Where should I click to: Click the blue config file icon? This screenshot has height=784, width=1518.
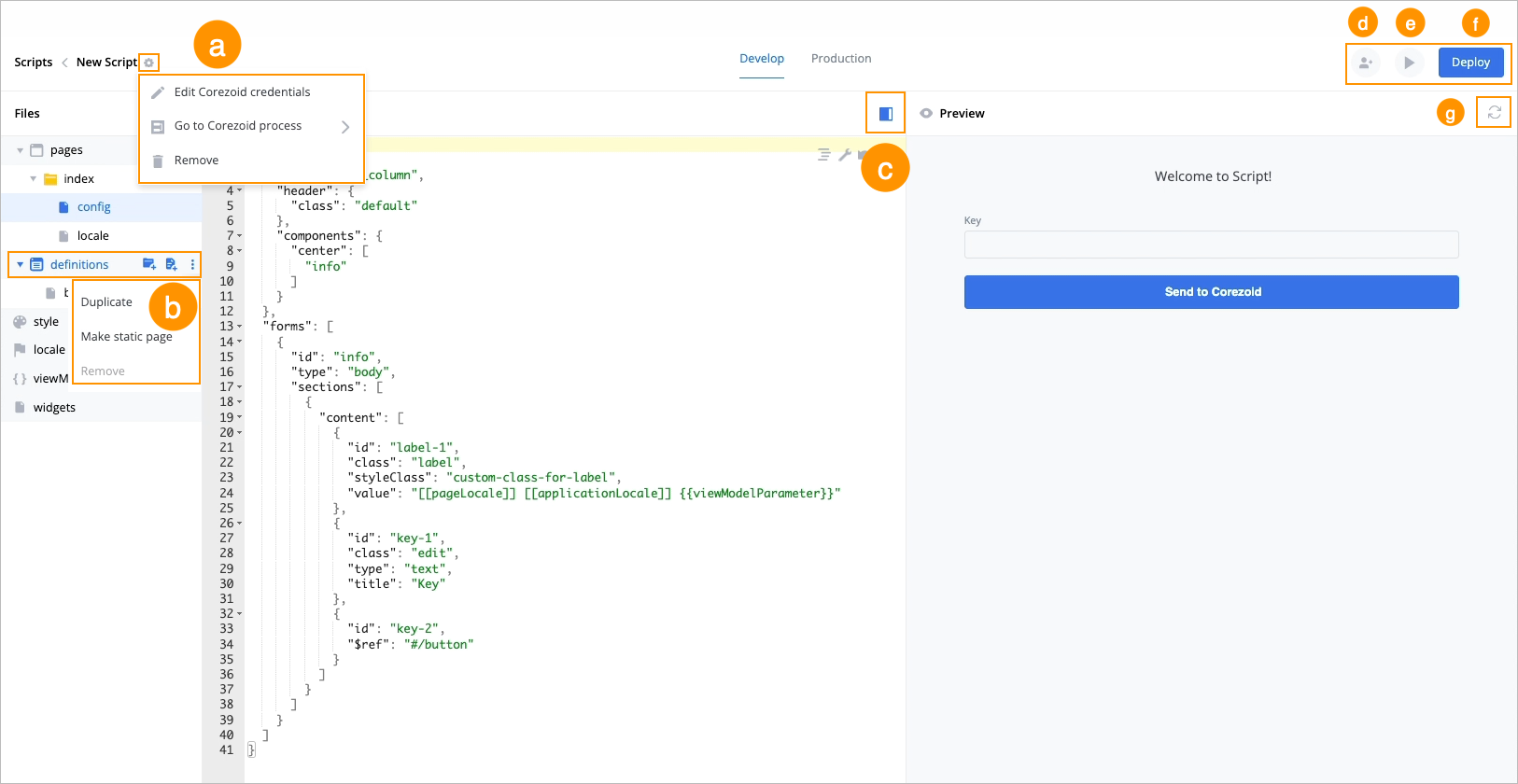click(x=63, y=207)
